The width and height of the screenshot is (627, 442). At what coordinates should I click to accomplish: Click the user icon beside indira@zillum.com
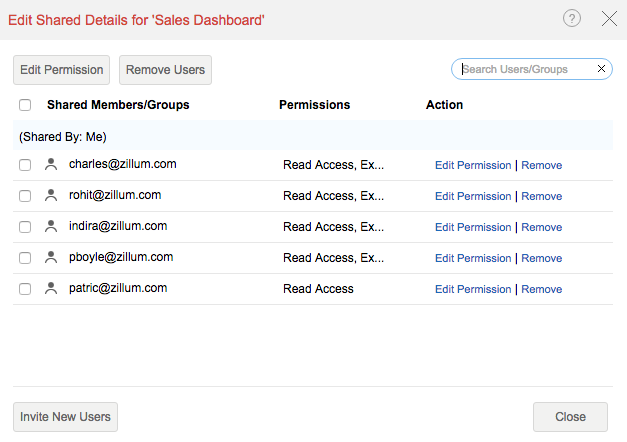[51, 227]
